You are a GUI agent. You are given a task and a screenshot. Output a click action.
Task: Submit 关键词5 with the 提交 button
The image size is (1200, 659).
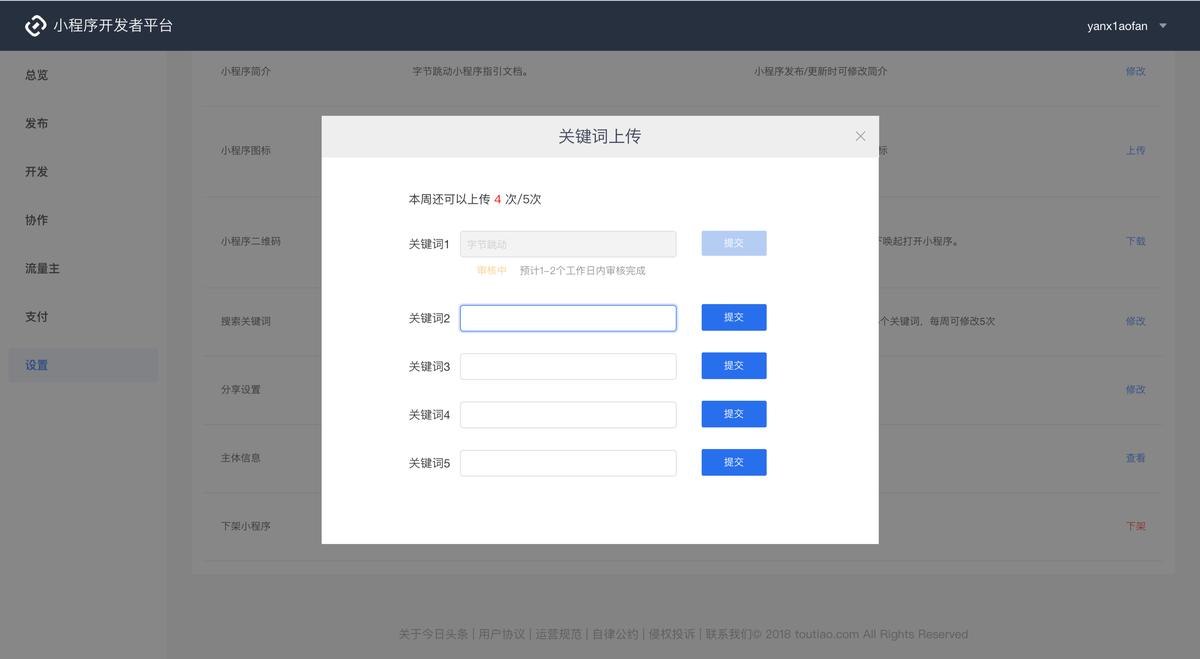coord(734,462)
